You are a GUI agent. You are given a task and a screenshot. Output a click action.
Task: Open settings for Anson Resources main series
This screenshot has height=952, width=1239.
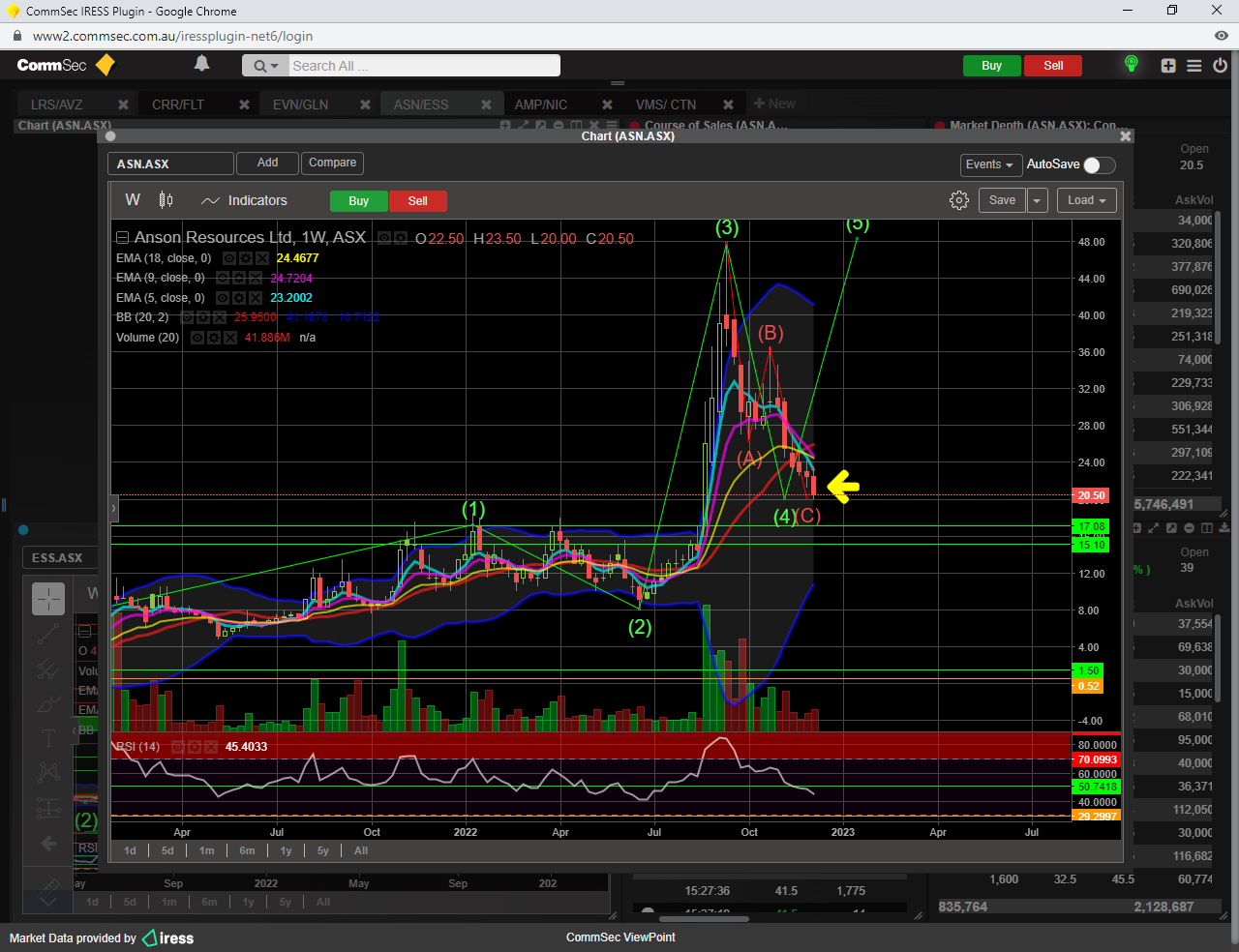click(401, 238)
